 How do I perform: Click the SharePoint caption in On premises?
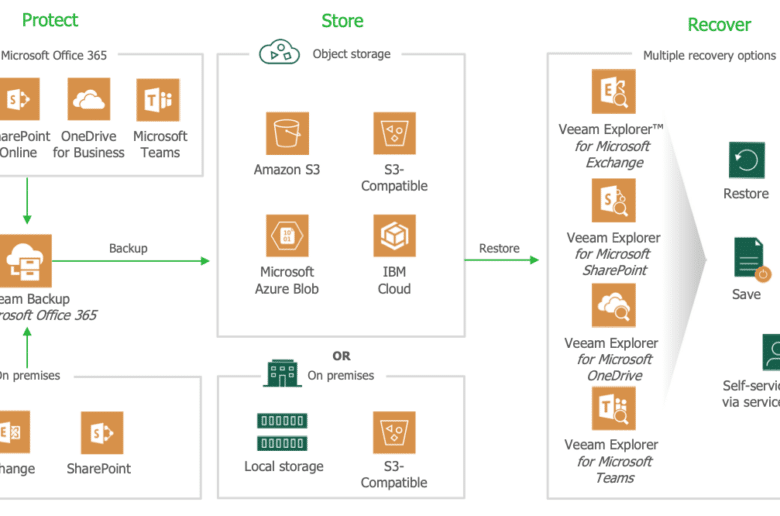point(98,469)
